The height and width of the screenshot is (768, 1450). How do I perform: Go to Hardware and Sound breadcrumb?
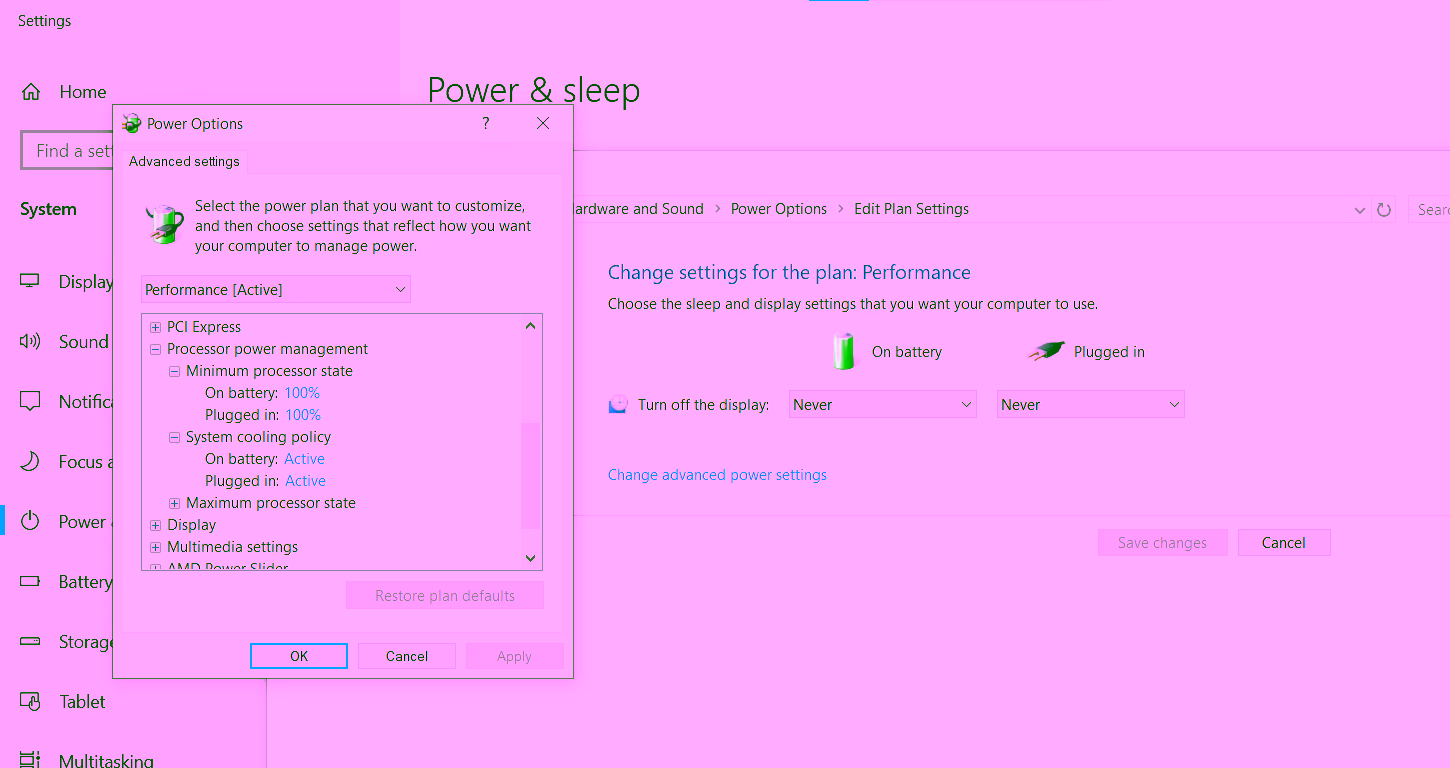pos(636,209)
